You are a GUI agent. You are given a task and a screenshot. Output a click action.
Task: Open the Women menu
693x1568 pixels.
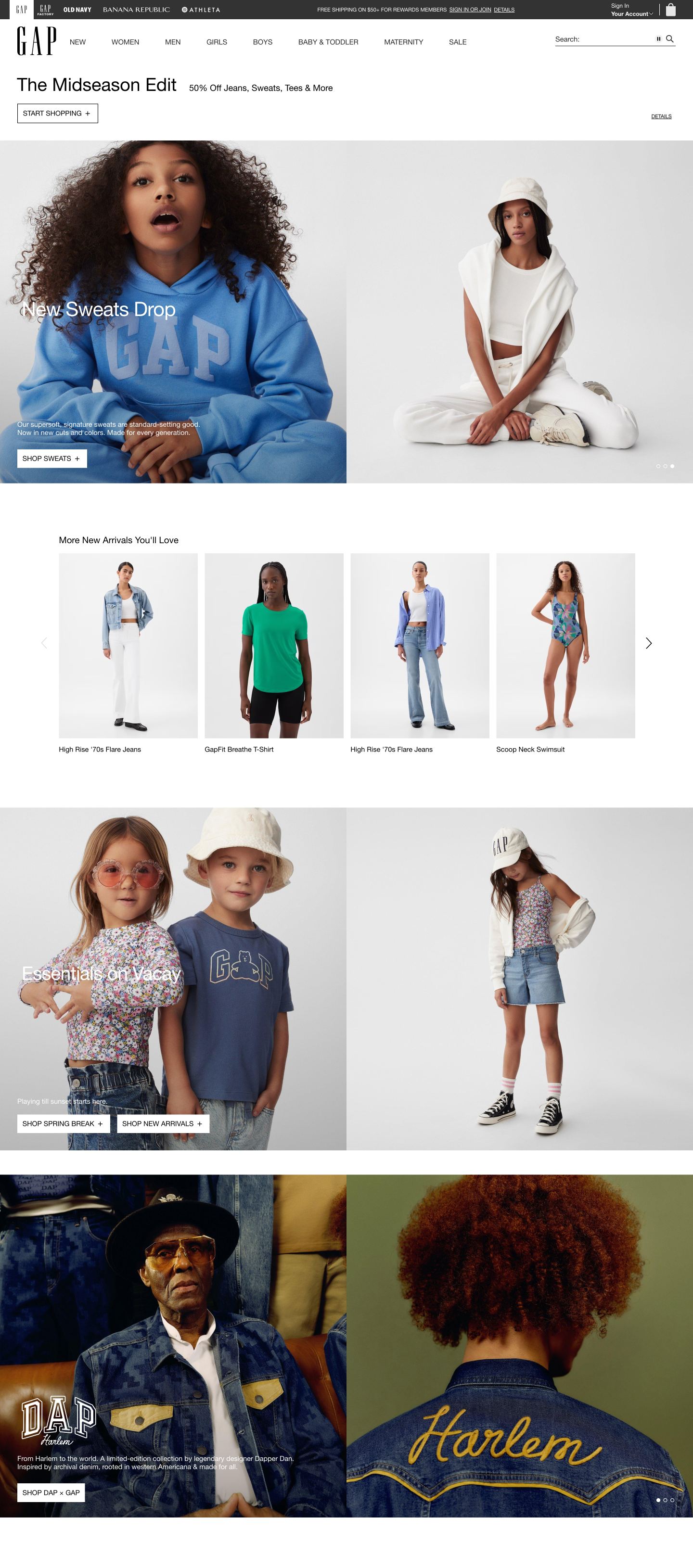coord(126,42)
